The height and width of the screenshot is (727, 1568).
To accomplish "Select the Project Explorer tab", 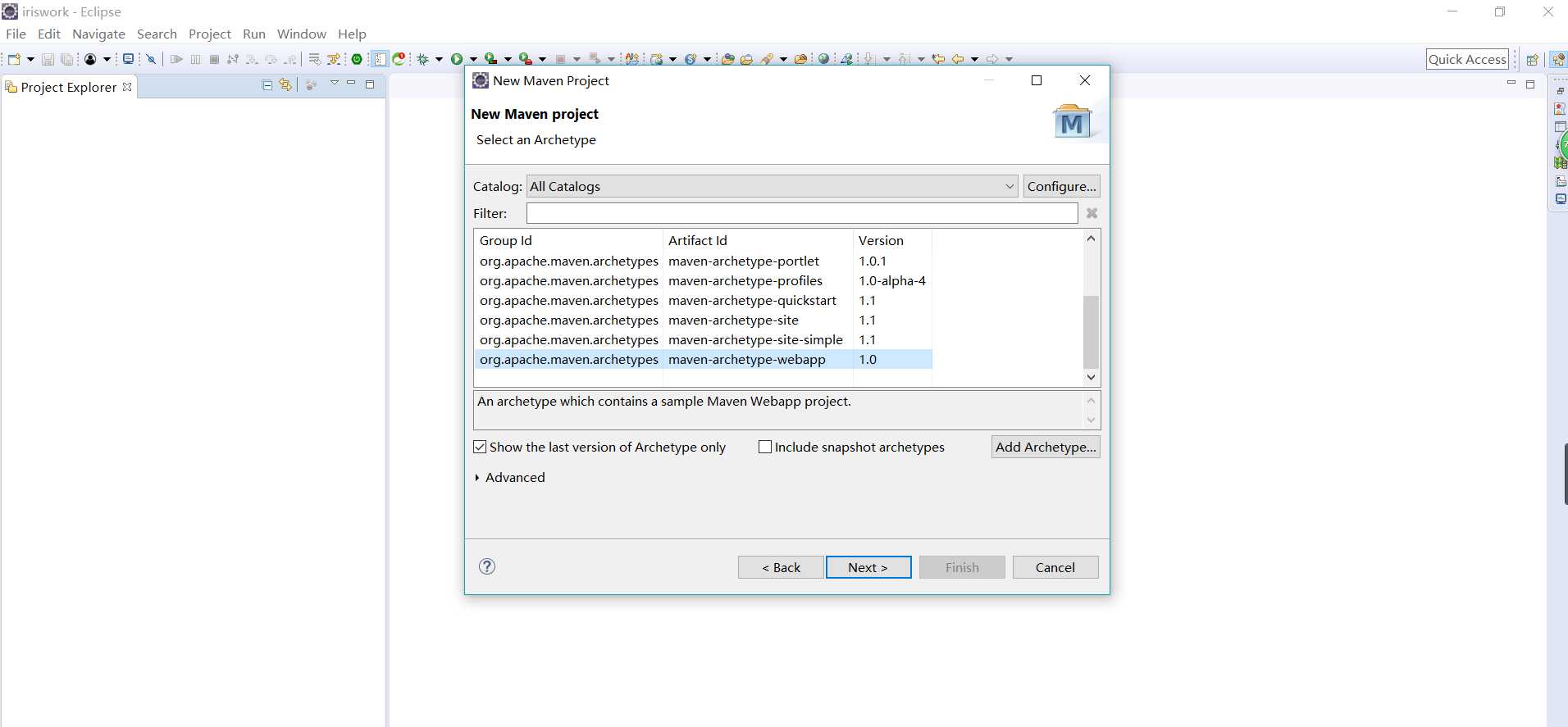I will [x=69, y=87].
